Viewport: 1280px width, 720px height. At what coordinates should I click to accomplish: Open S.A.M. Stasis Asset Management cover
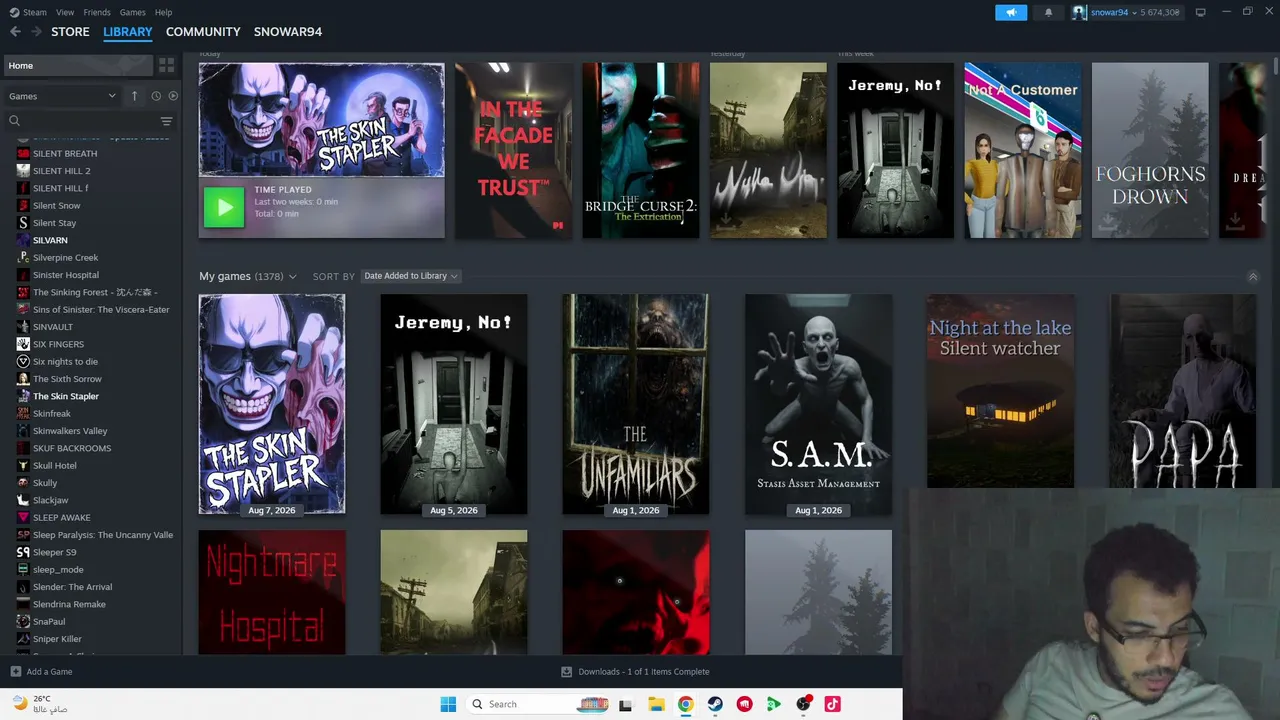tap(819, 404)
